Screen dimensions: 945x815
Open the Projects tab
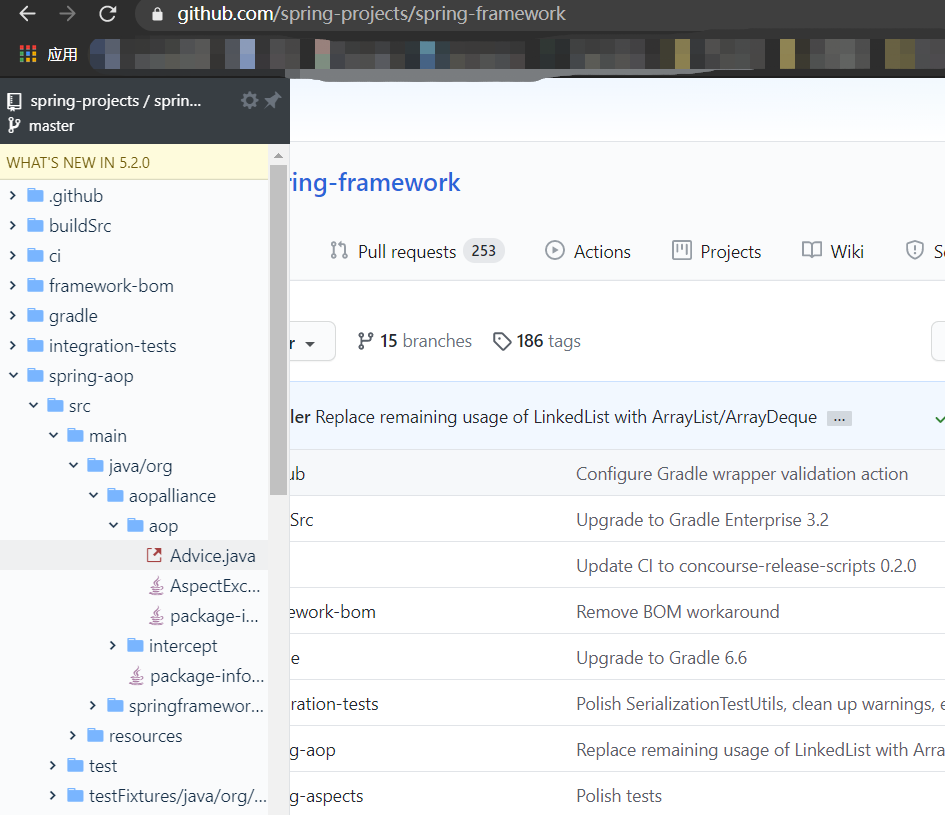point(717,251)
